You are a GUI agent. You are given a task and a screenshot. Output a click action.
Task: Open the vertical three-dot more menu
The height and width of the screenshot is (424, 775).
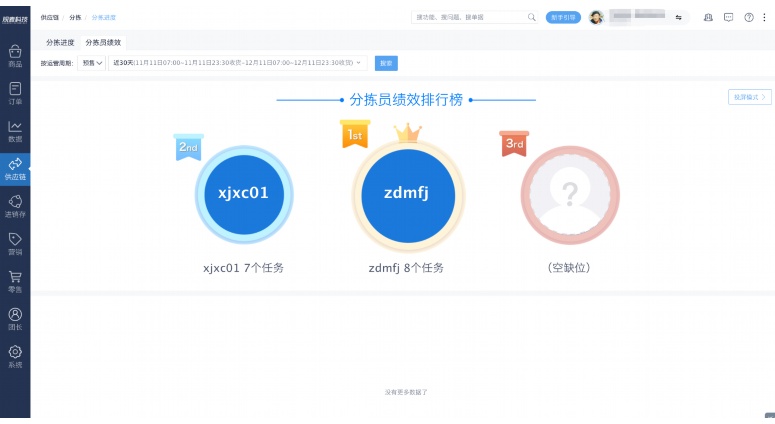click(x=764, y=17)
